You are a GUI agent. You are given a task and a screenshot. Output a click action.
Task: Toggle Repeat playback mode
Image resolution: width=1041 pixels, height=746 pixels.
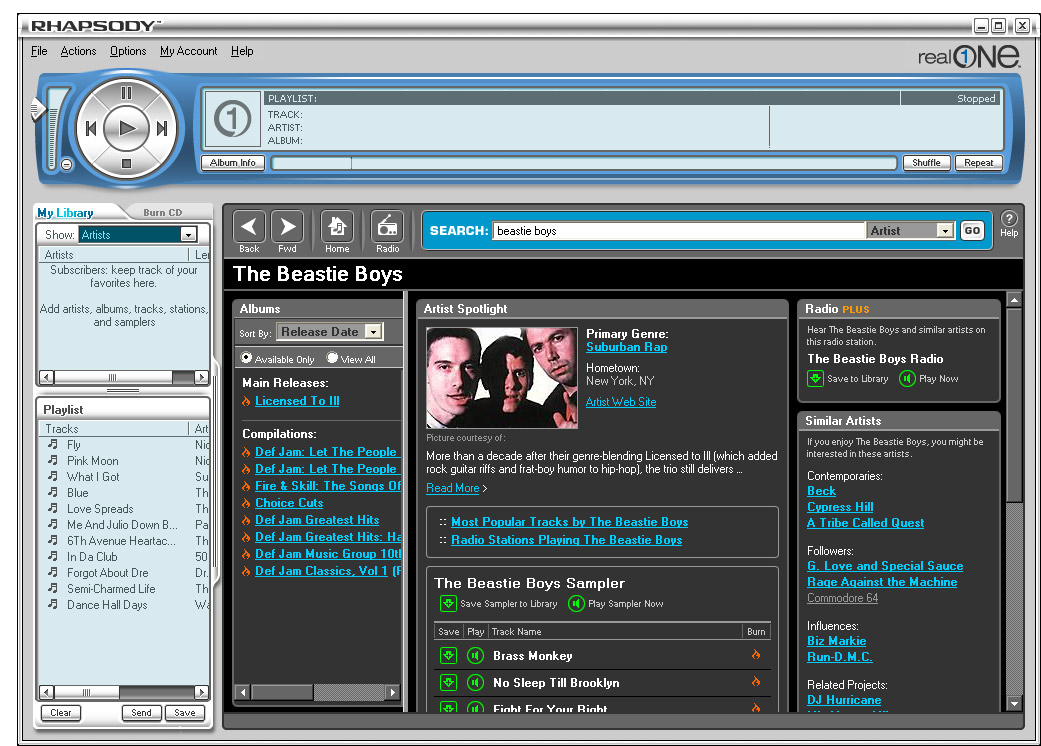click(x=979, y=163)
